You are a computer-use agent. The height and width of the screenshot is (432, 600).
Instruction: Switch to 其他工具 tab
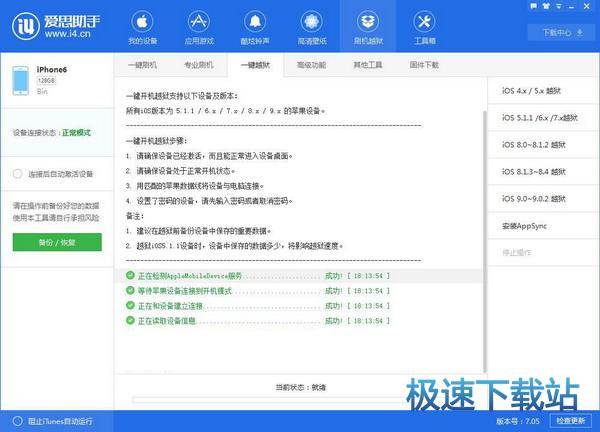[x=368, y=65]
